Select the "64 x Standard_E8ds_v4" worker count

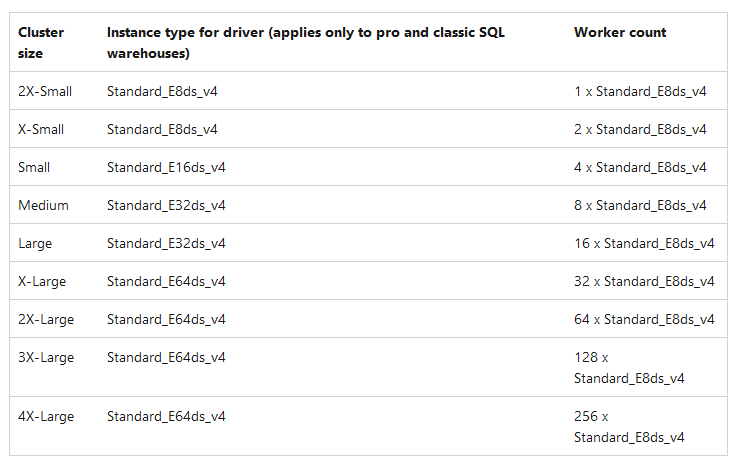[644, 319]
